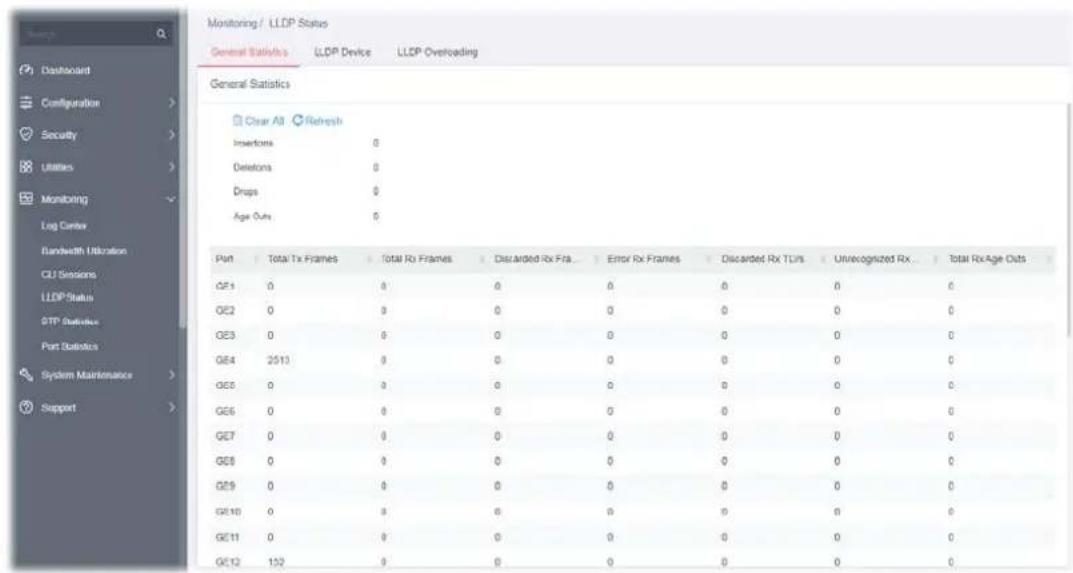Screen dimensions: 1073x573
Task: Select the GE12 port row
Action: tap(632, 561)
